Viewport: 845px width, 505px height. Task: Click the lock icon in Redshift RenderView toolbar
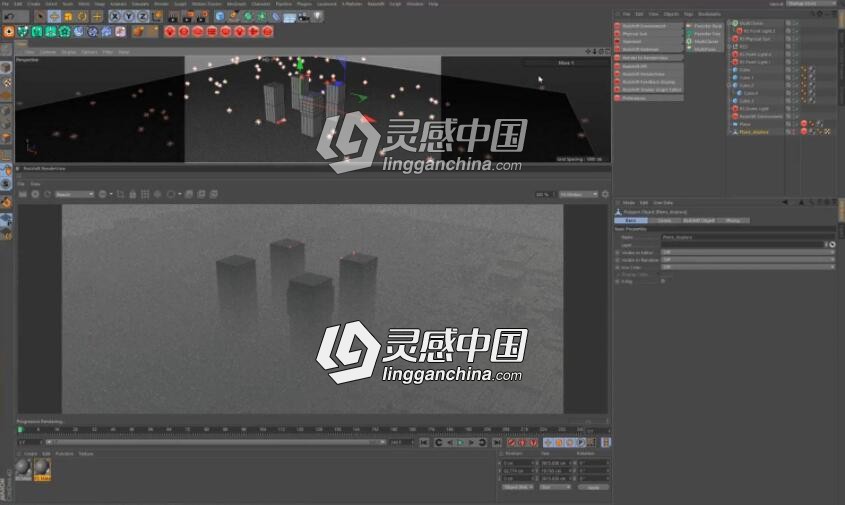(133, 194)
